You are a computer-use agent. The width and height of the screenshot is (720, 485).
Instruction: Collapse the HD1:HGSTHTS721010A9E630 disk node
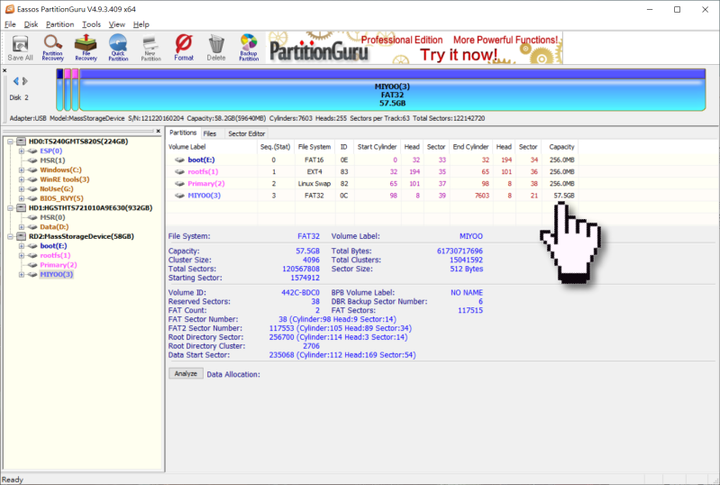[x=10, y=208]
